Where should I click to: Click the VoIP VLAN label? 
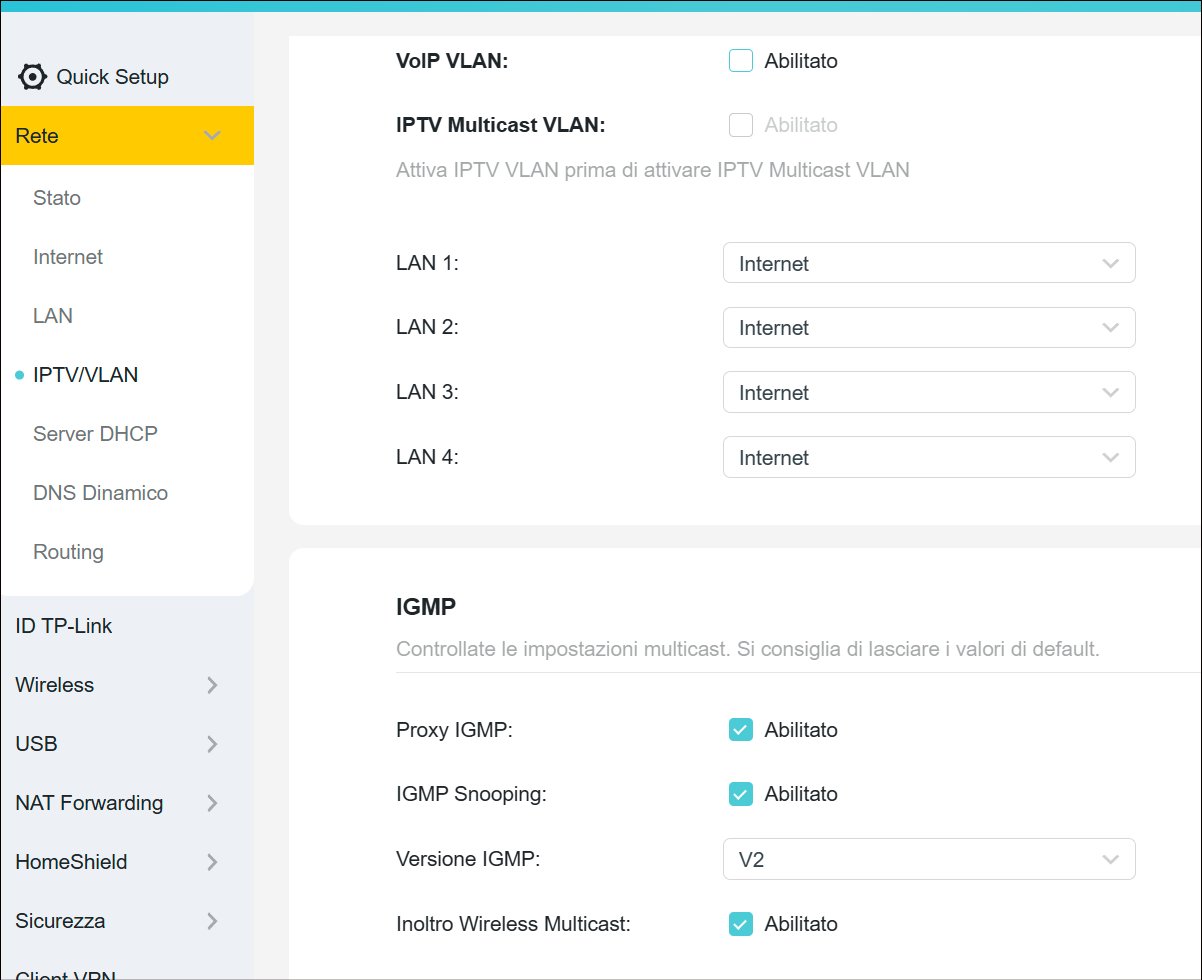pos(452,61)
